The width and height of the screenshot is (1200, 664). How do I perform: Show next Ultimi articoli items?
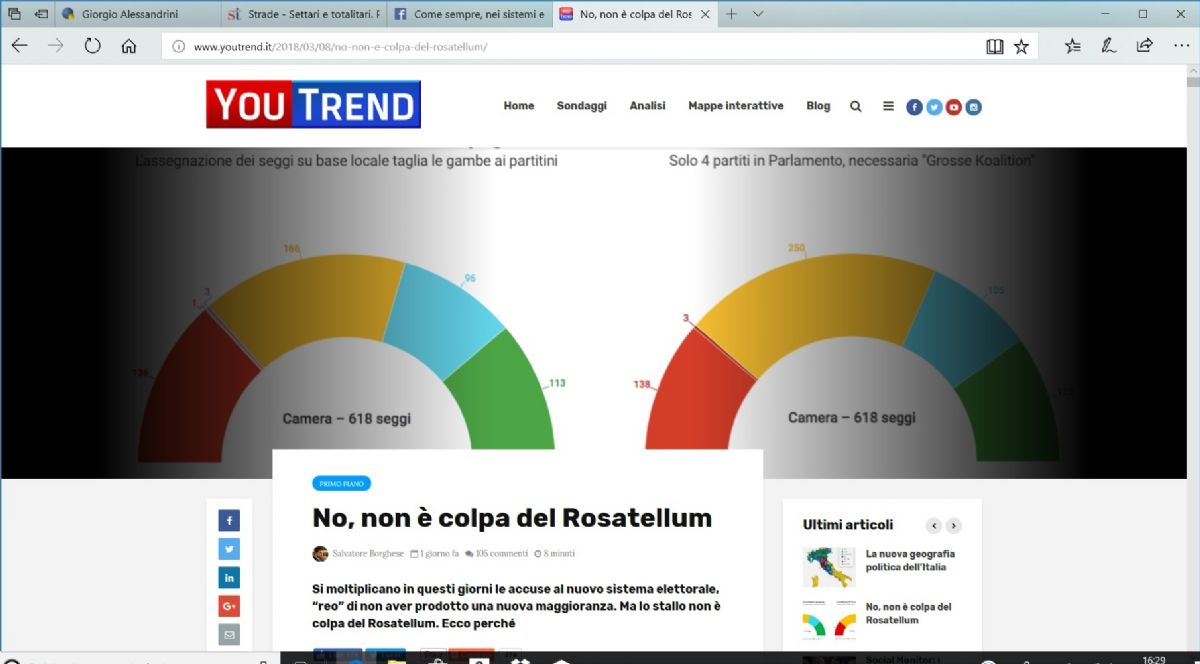953,526
